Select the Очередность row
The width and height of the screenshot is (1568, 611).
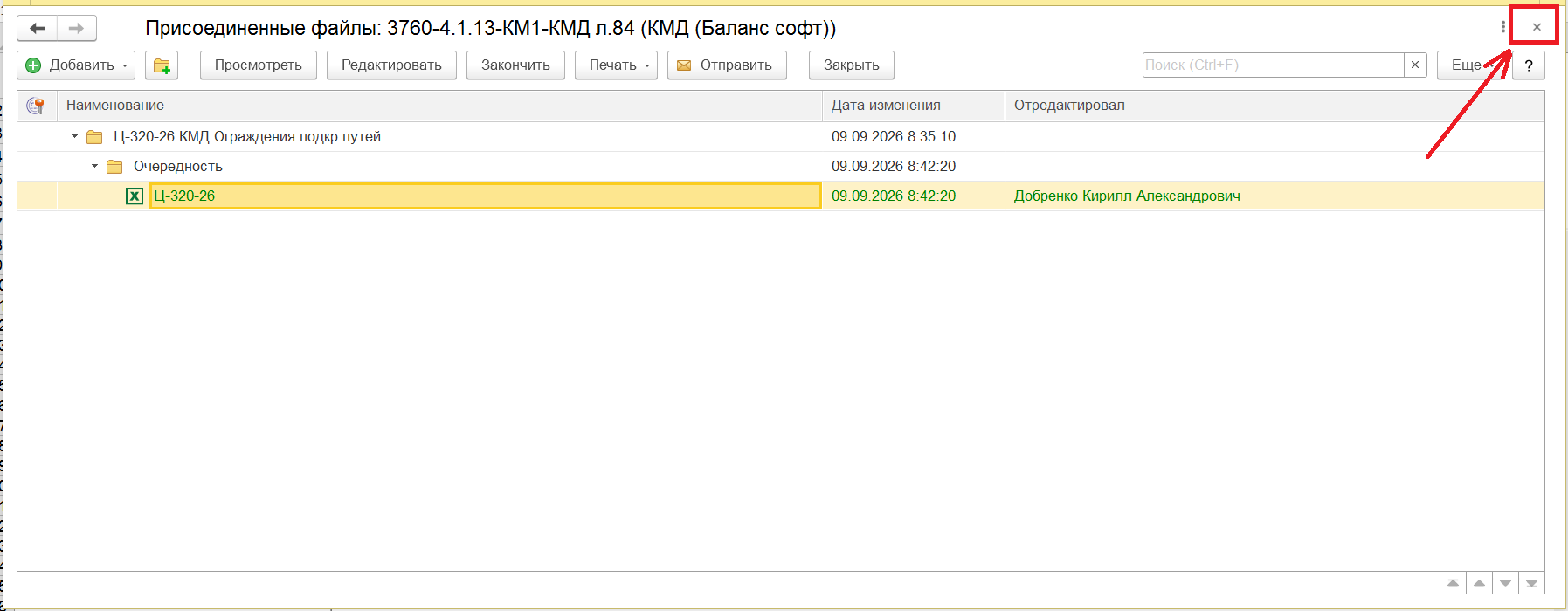(781, 167)
